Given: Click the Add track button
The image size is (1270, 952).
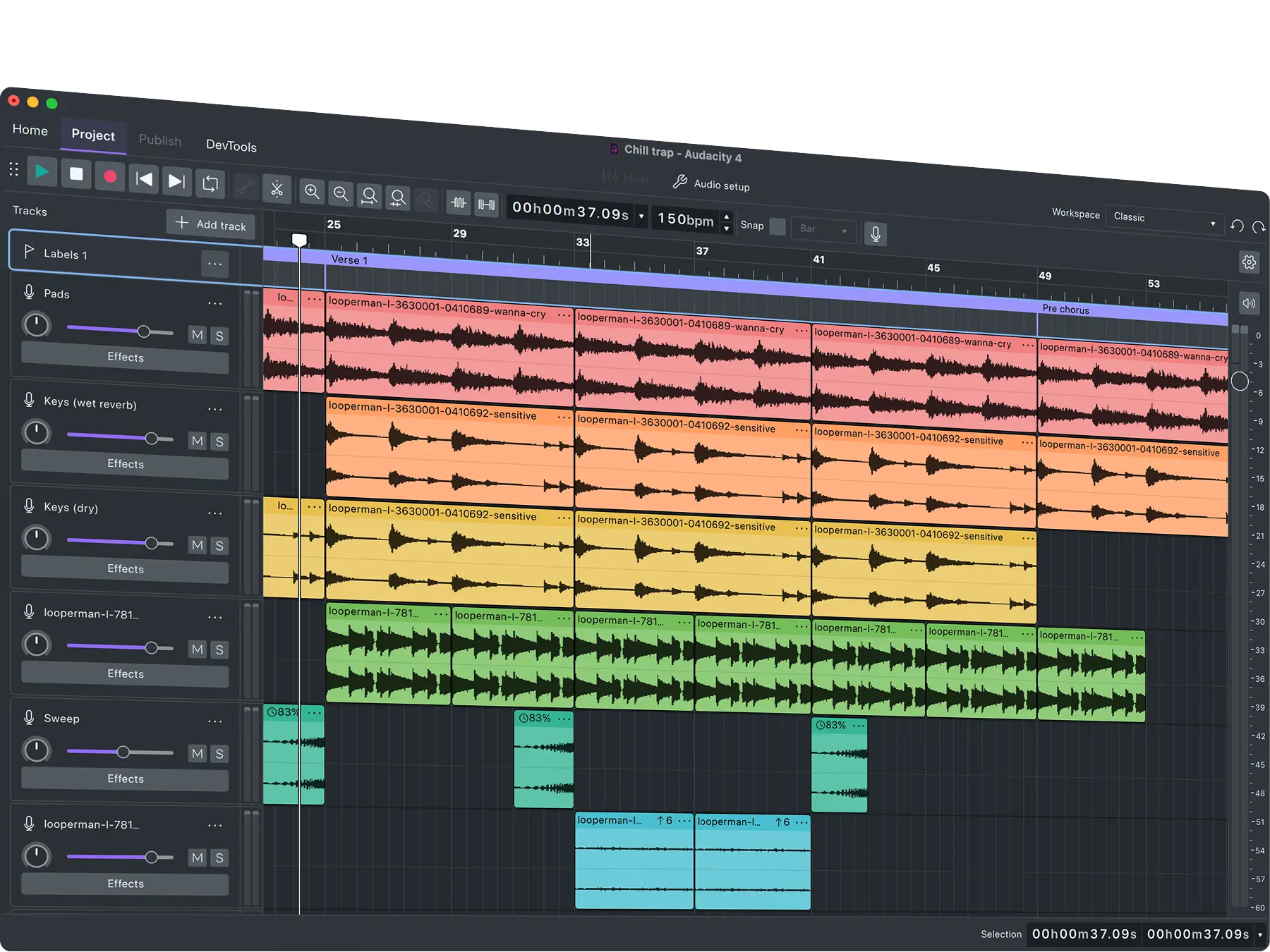Looking at the screenshot, I should coord(210,224).
